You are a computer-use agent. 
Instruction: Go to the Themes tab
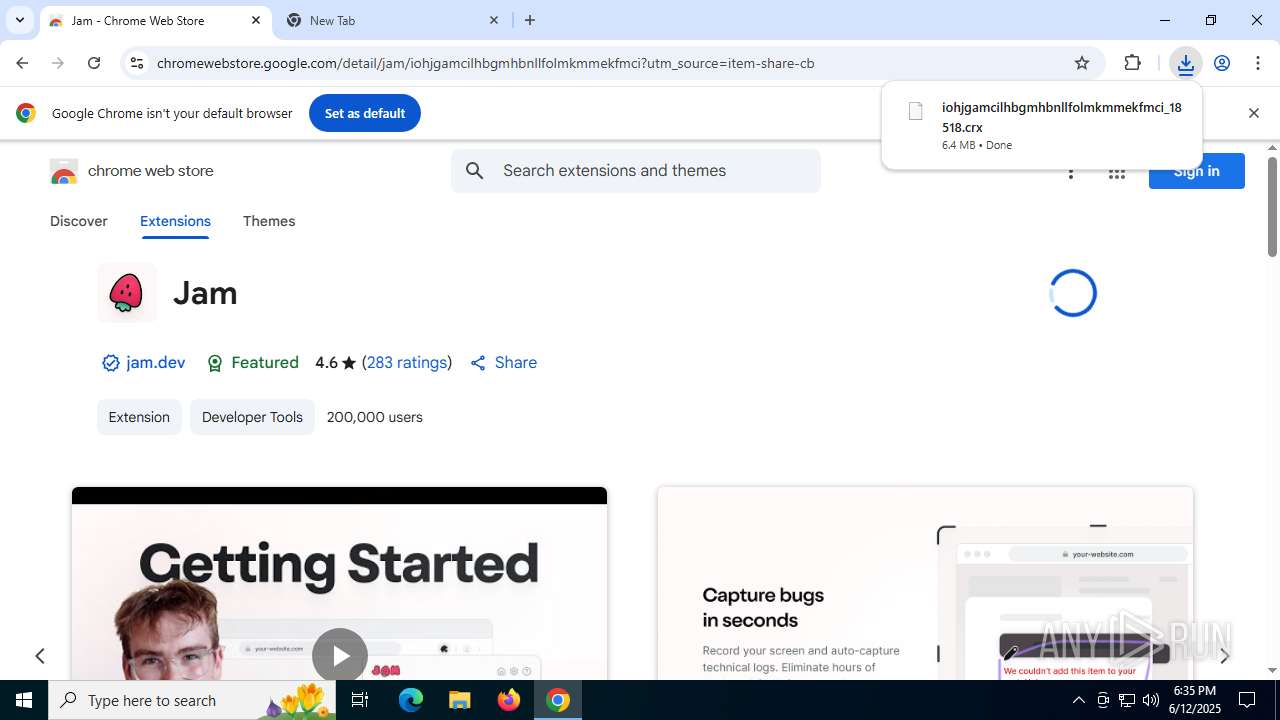(269, 221)
